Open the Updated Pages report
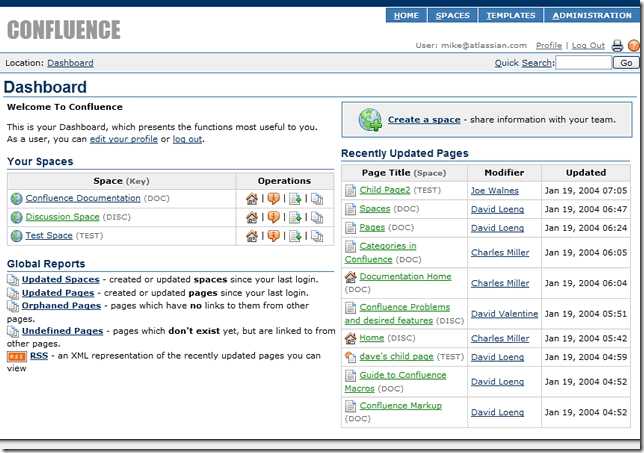Viewport: 644px width, 453px height. click(x=58, y=293)
